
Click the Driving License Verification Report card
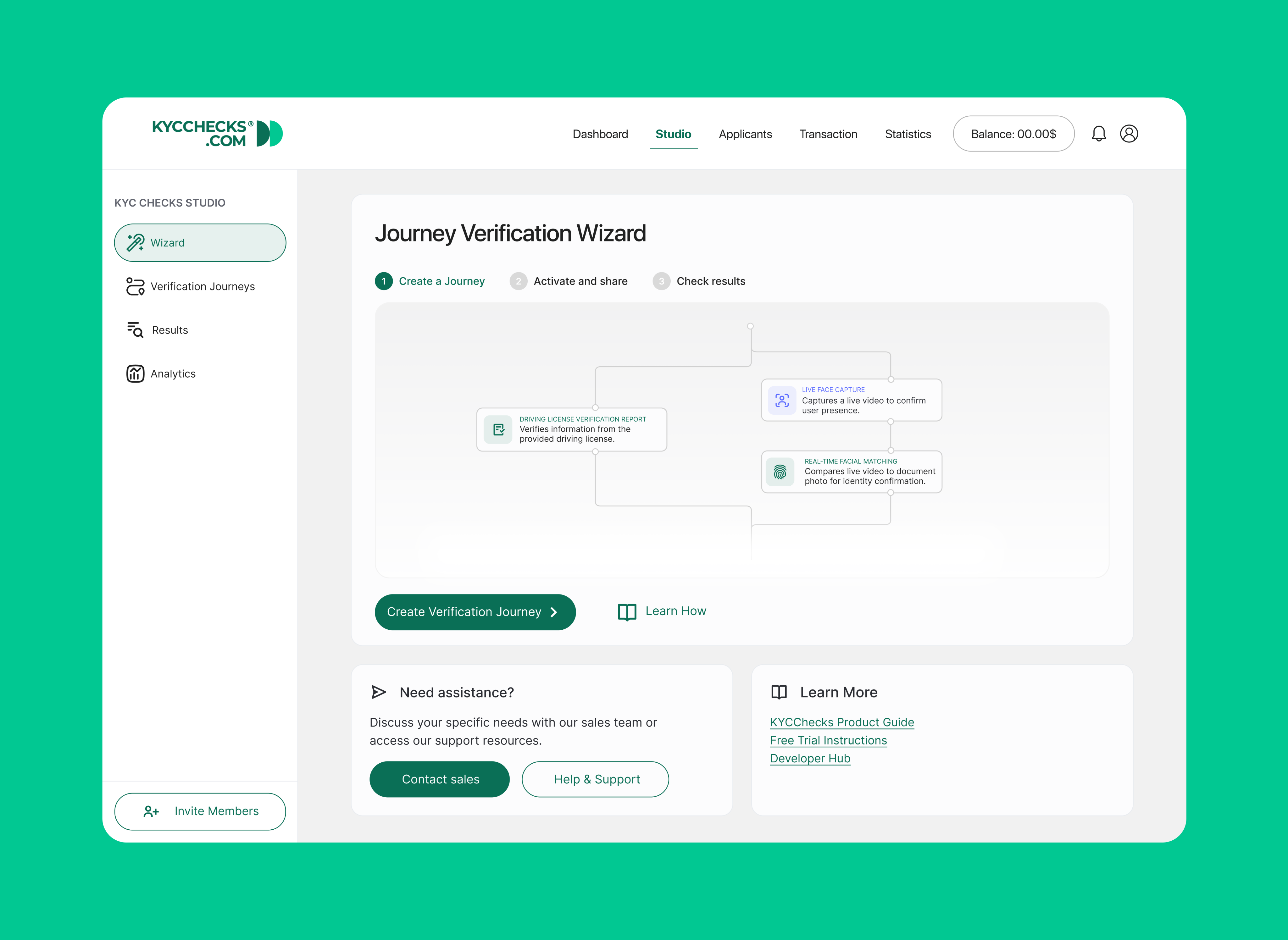pyautogui.click(x=572, y=429)
